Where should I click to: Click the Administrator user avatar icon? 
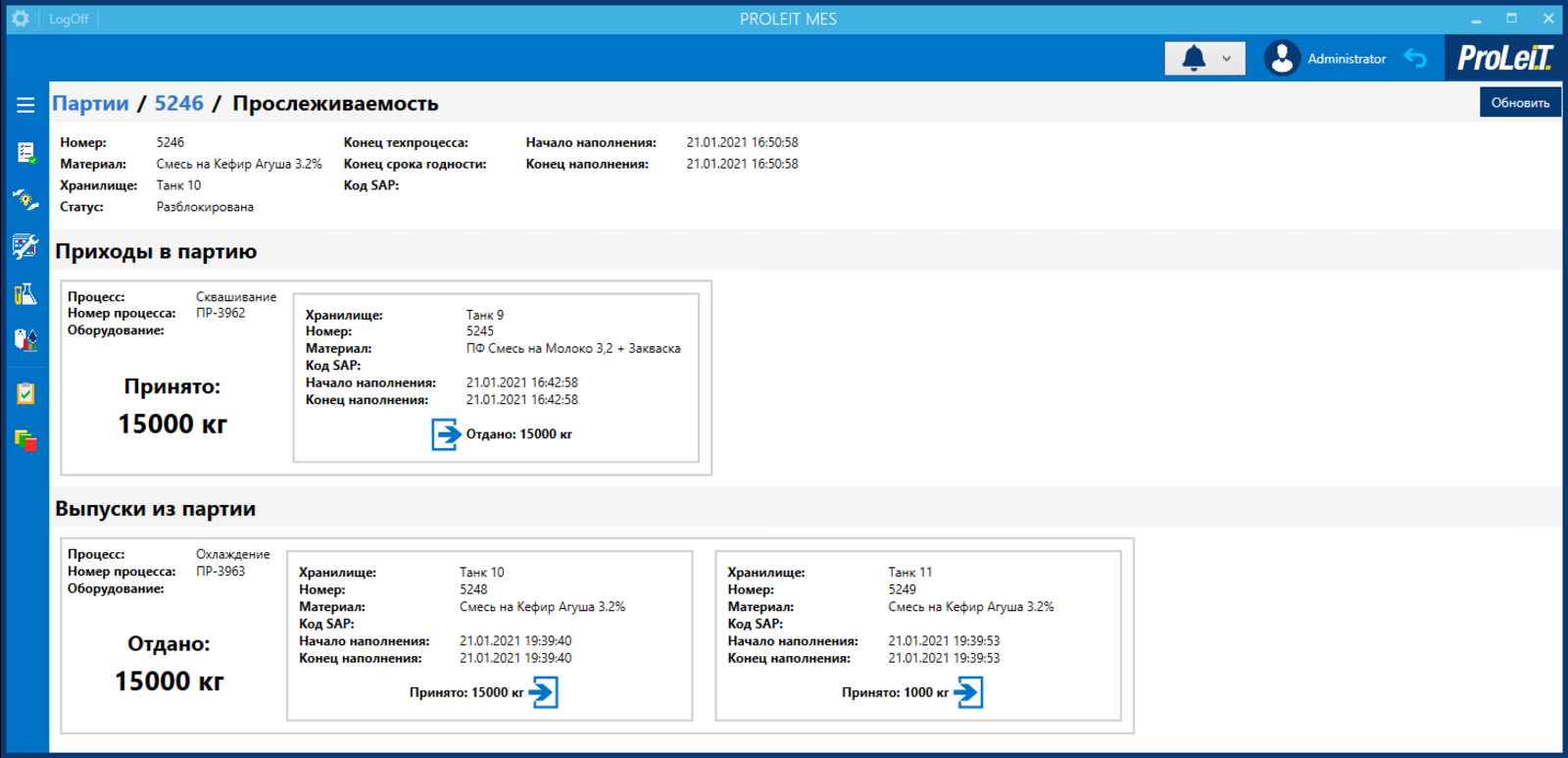pos(1281,58)
